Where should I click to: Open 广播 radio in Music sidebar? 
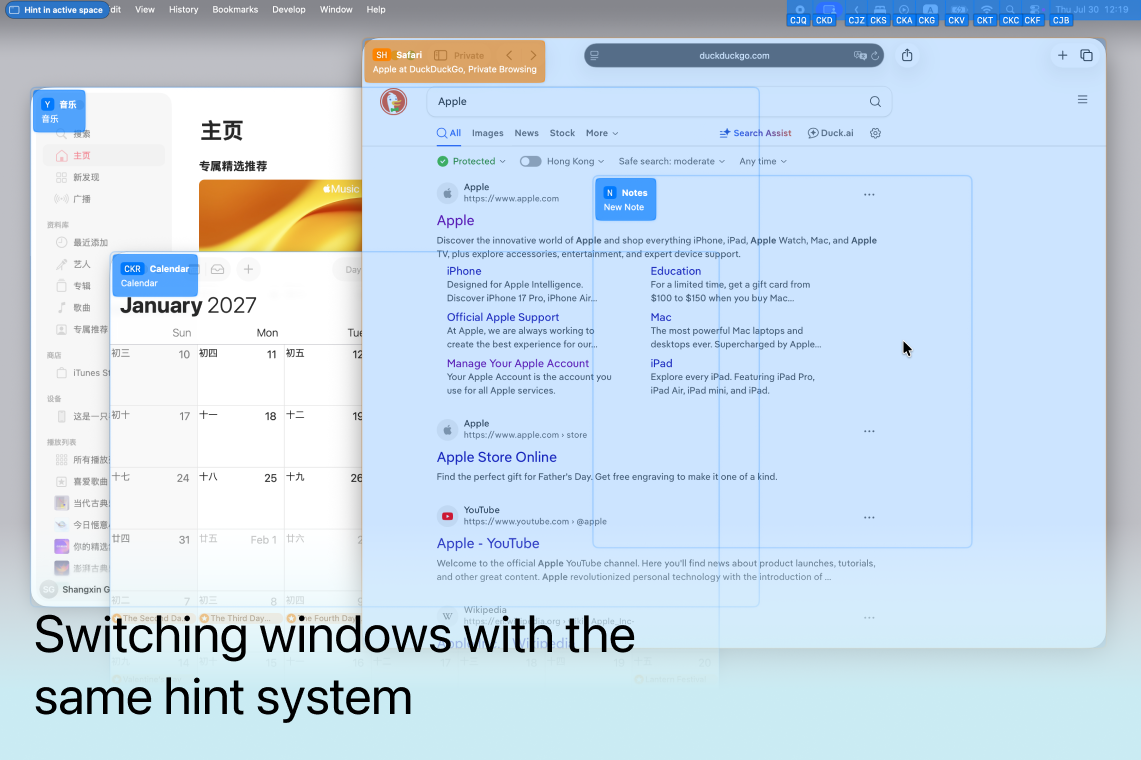coord(103,199)
